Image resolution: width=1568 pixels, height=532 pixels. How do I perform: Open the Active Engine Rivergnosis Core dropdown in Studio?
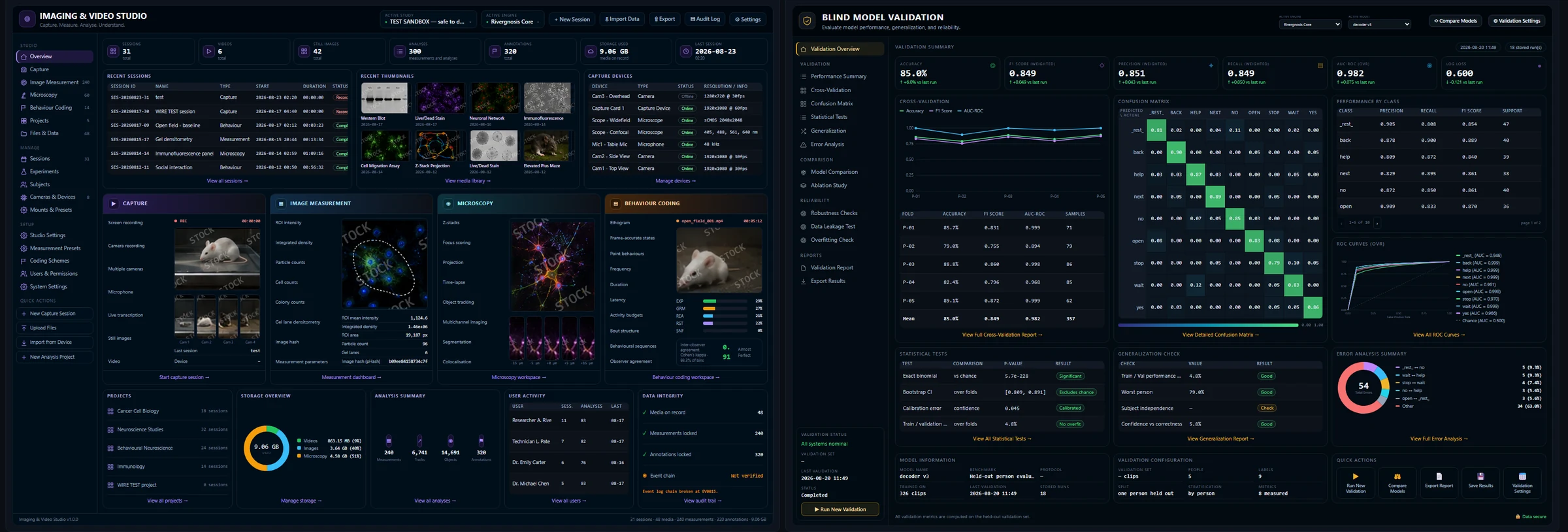tap(514, 19)
